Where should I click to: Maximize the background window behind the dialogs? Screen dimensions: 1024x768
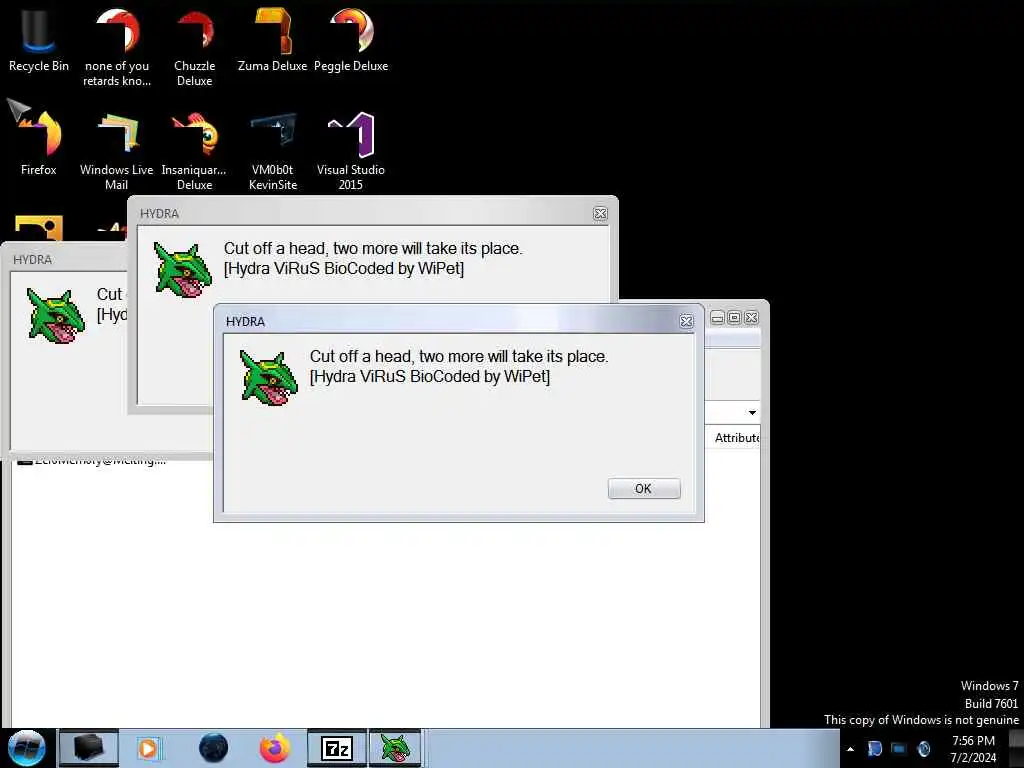point(734,317)
